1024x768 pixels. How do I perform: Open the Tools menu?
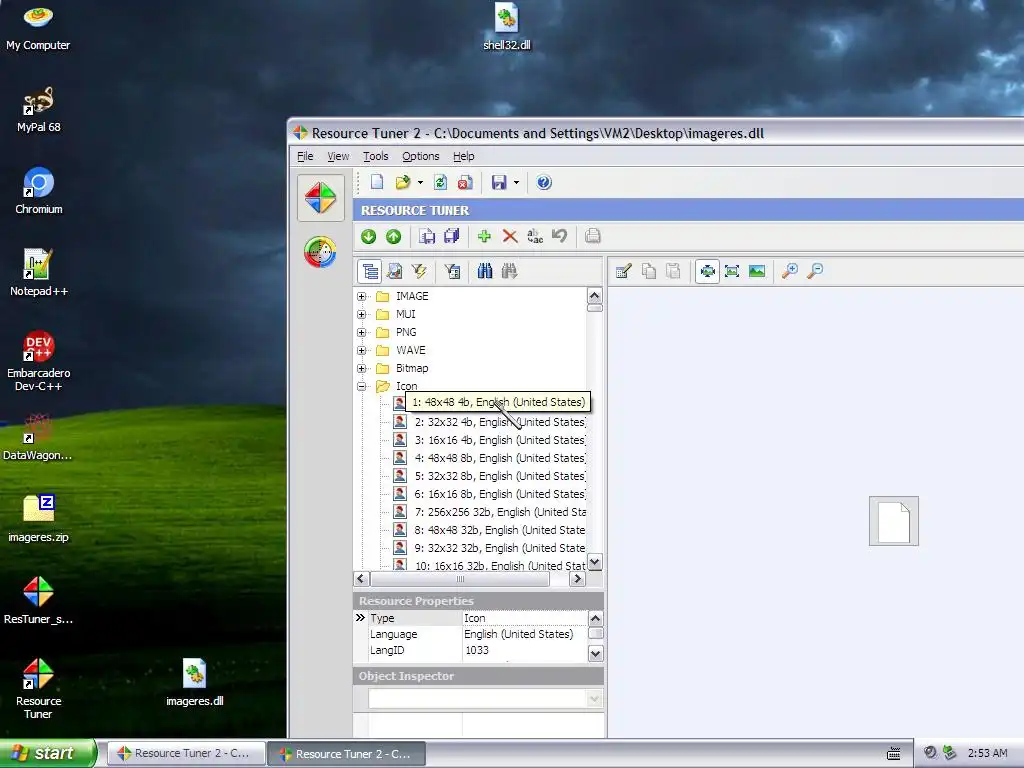tap(376, 156)
